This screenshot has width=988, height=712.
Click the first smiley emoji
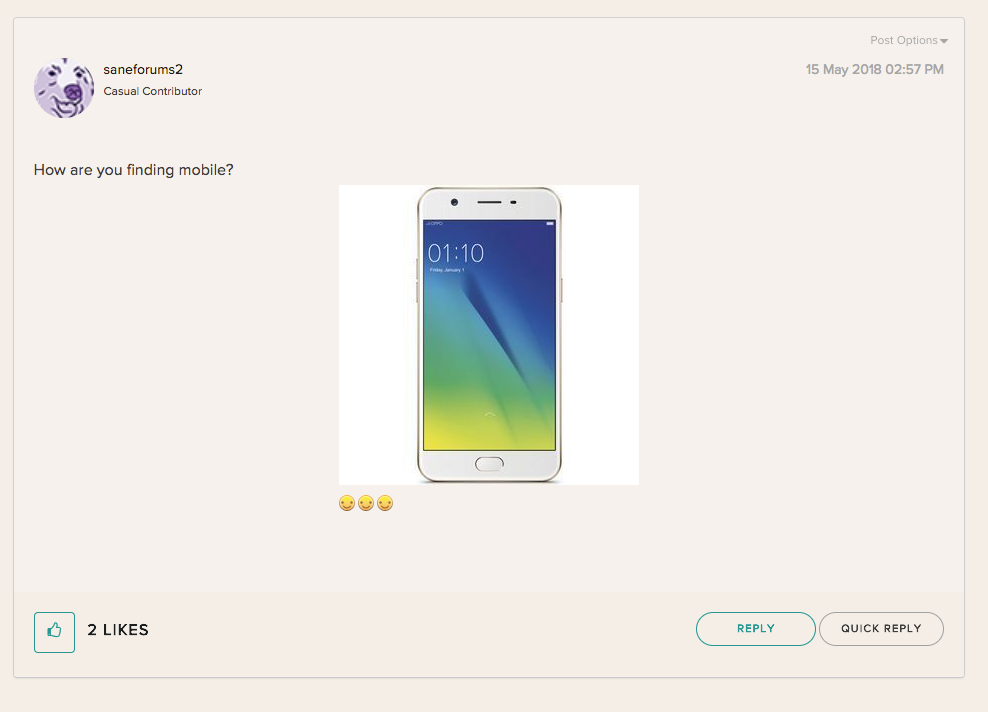pyautogui.click(x=347, y=503)
